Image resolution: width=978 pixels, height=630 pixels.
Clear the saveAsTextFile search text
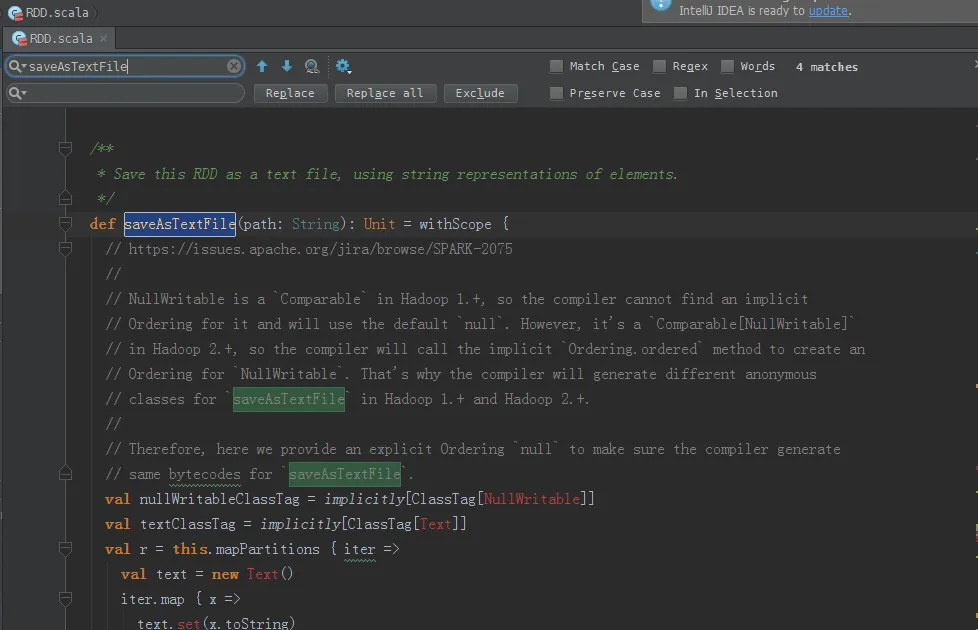pos(233,66)
